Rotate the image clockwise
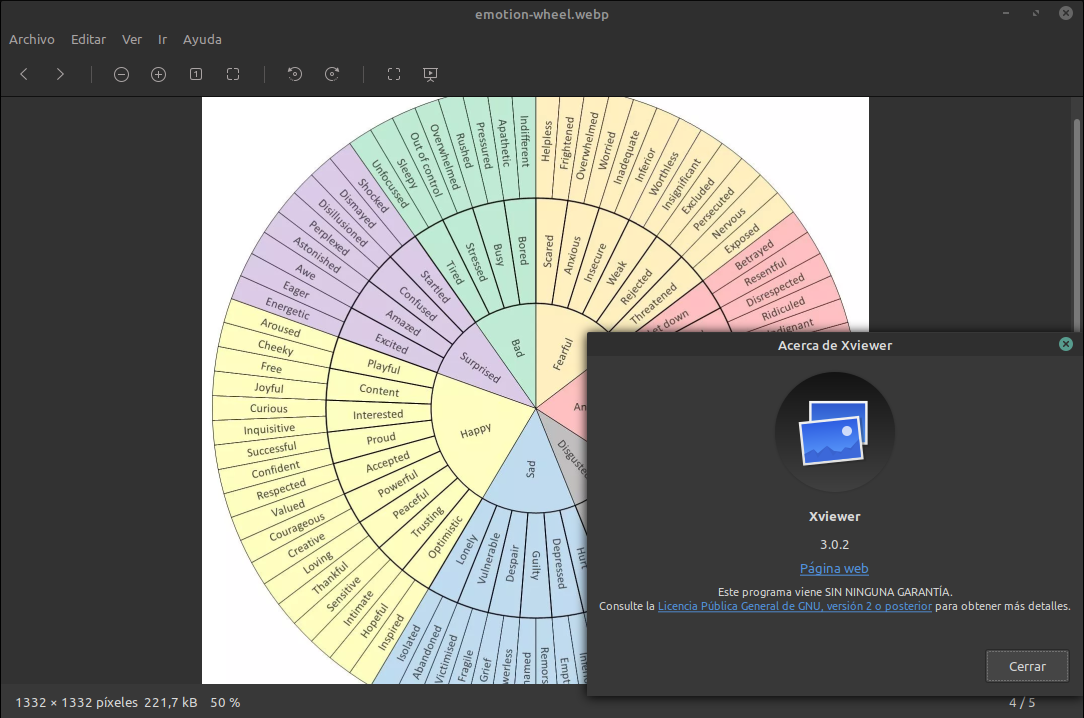 [x=332, y=74]
